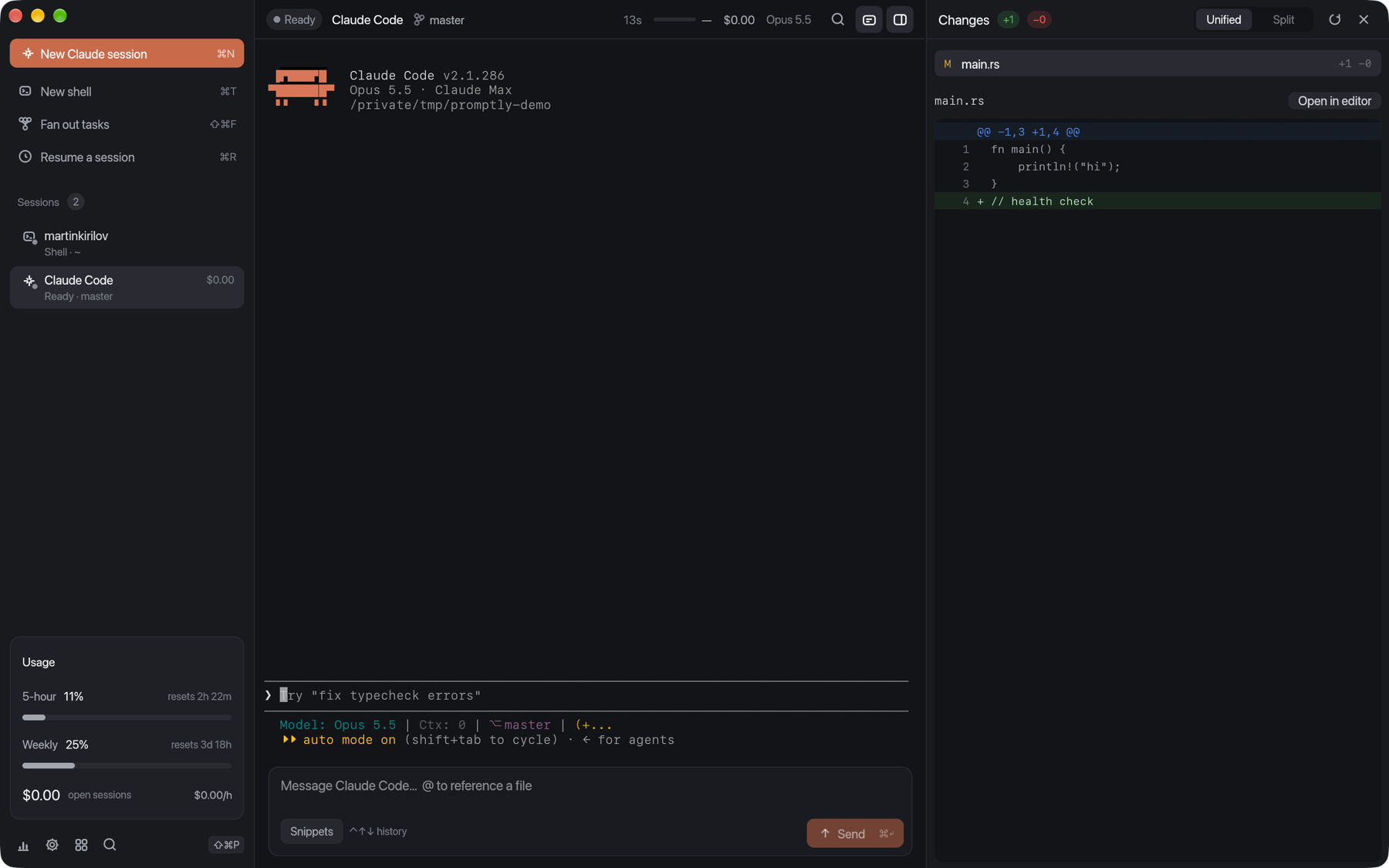This screenshot has height=868, width=1389.
Task: Toggle the message composer panel icon
Action: click(x=869, y=19)
